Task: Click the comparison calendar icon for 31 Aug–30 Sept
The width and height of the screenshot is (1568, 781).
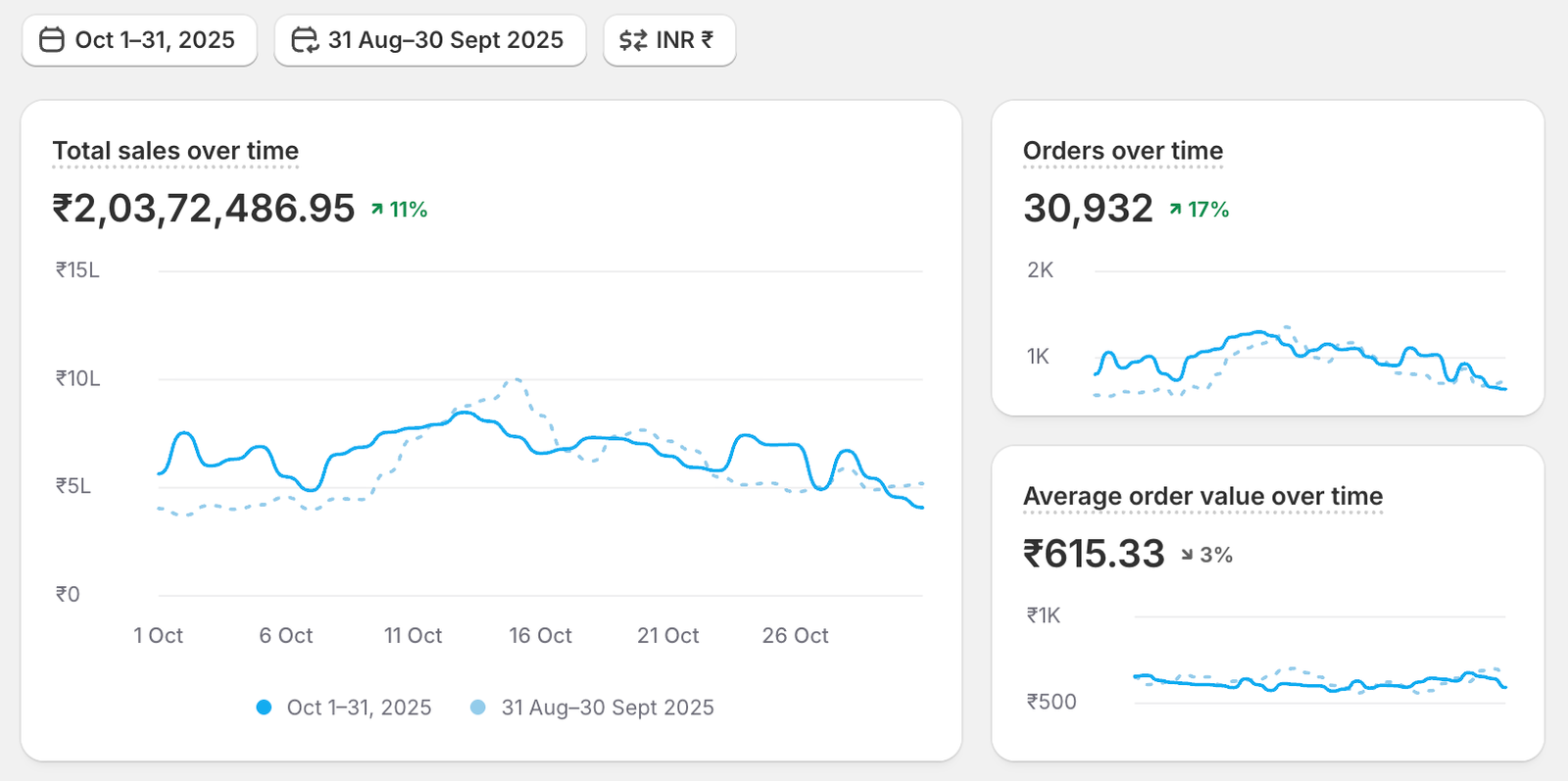Action: 305,40
